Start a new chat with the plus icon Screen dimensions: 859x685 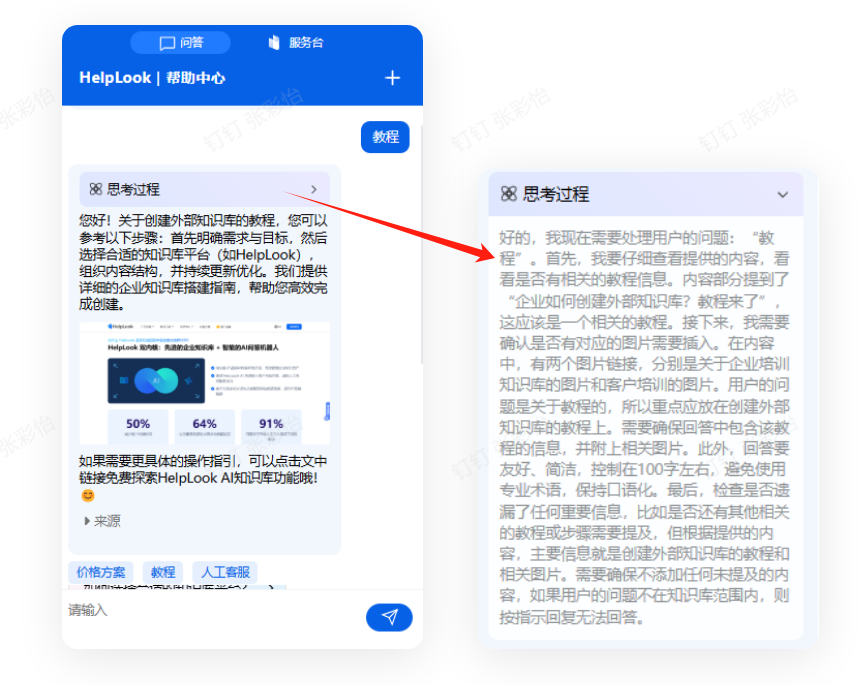point(392,78)
